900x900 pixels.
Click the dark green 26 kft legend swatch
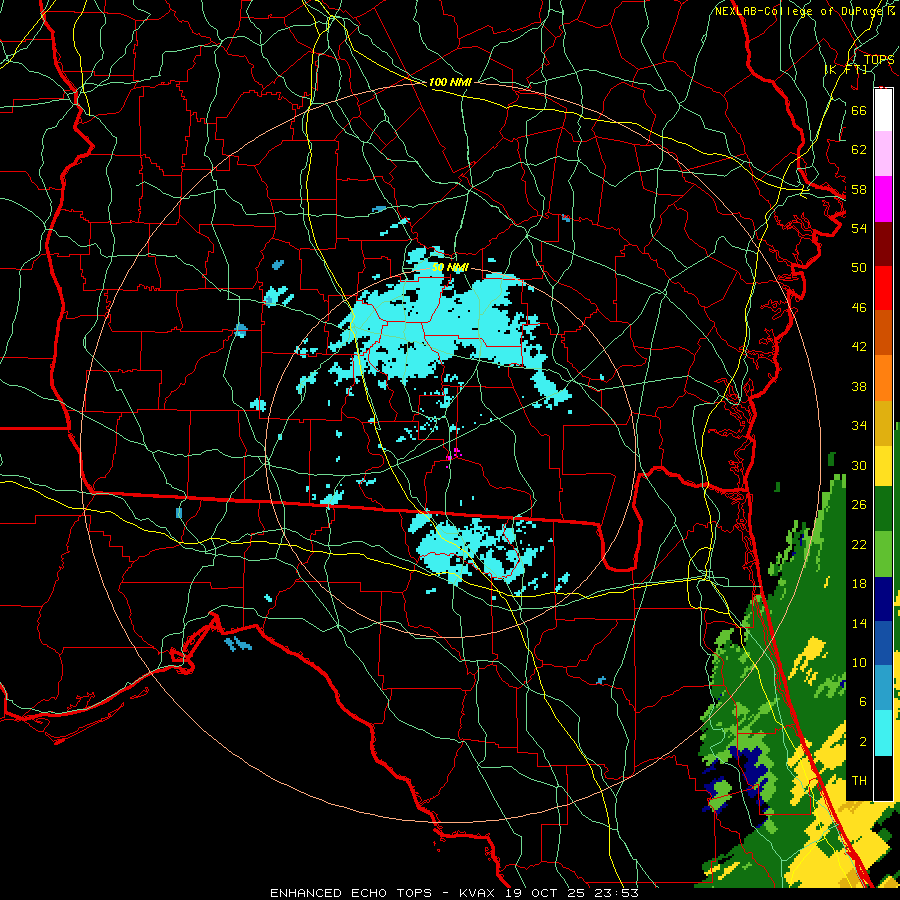point(883,510)
